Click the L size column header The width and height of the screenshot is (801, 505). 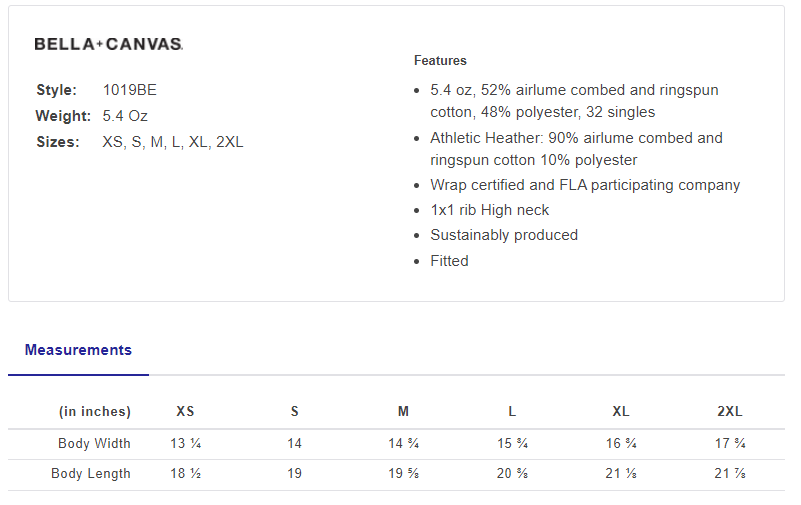pyautogui.click(x=512, y=411)
